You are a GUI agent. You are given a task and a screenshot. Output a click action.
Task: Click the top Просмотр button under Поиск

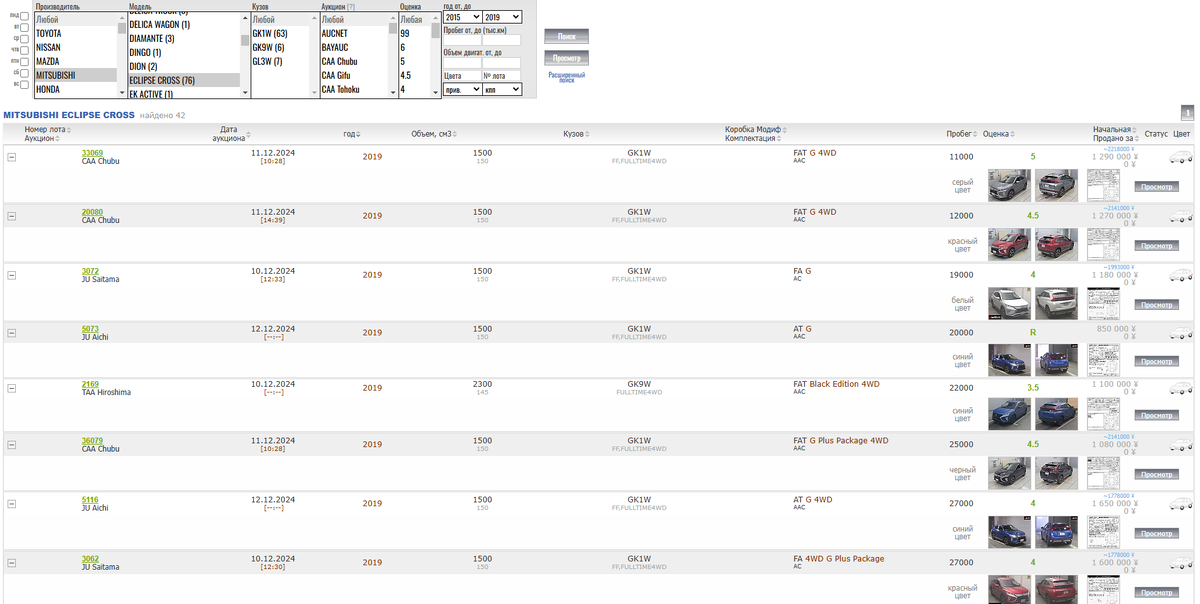pyautogui.click(x=566, y=58)
